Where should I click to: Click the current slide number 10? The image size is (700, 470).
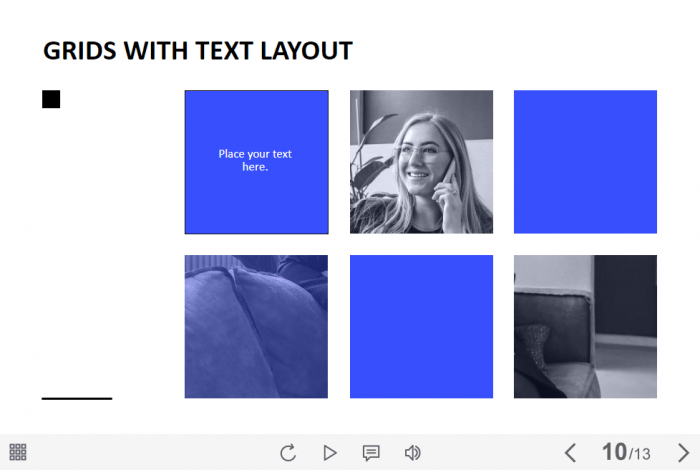coord(613,452)
